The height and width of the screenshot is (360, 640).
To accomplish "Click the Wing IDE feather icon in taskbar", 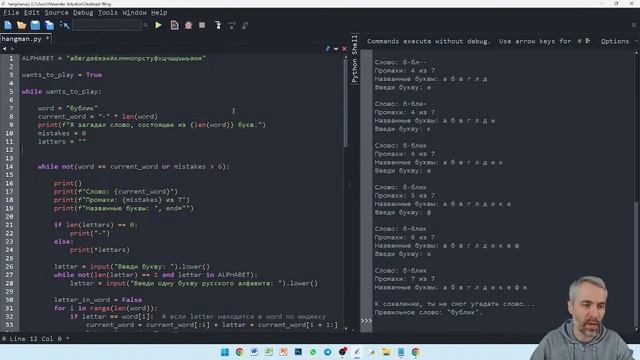I will click(357, 352).
